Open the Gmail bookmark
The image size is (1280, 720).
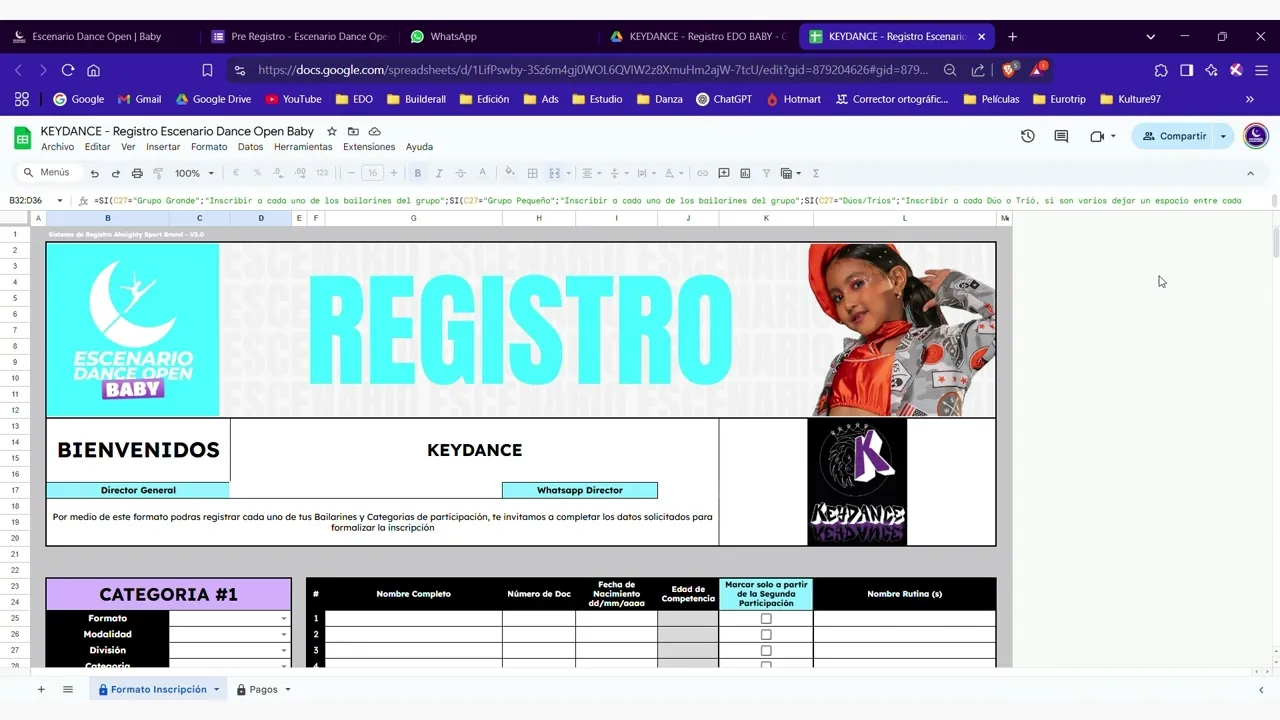[139, 99]
